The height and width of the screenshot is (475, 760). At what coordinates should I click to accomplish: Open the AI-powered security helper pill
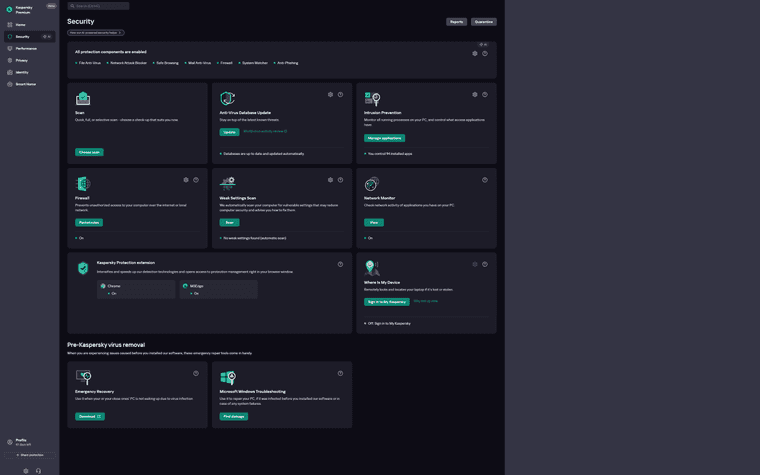95,32
